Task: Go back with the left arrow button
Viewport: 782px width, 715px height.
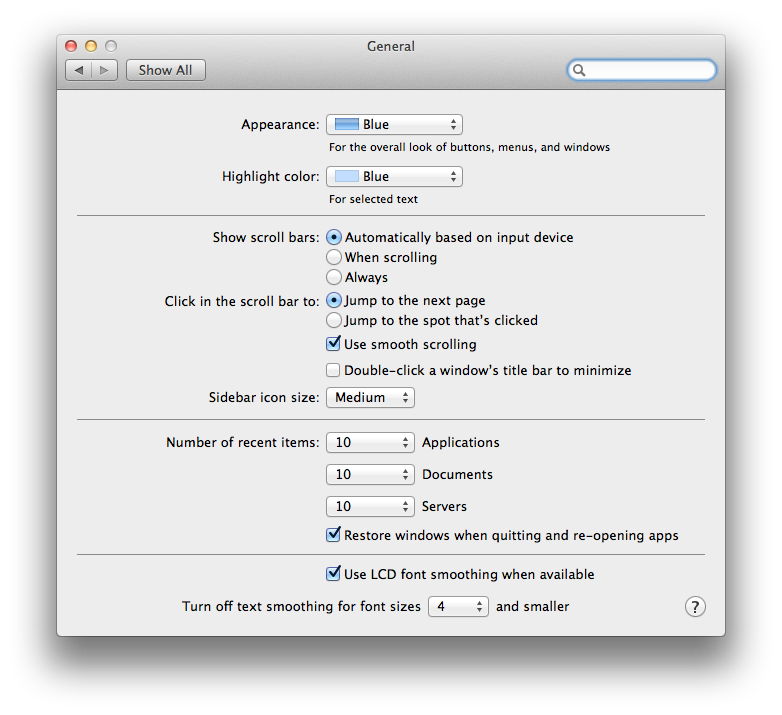Action: (79, 70)
